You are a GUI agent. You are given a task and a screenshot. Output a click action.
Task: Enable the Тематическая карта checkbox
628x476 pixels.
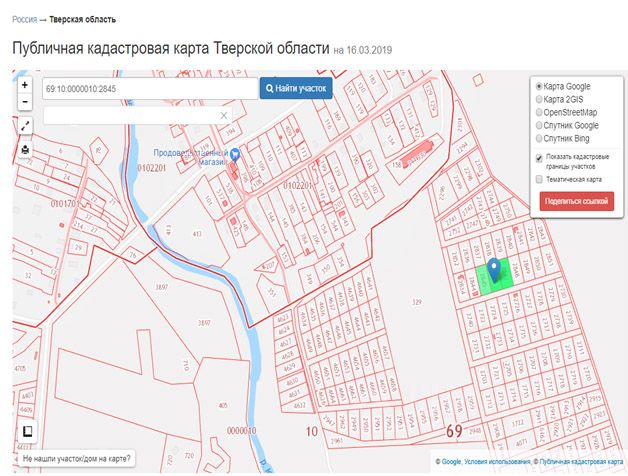tap(540, 180)
